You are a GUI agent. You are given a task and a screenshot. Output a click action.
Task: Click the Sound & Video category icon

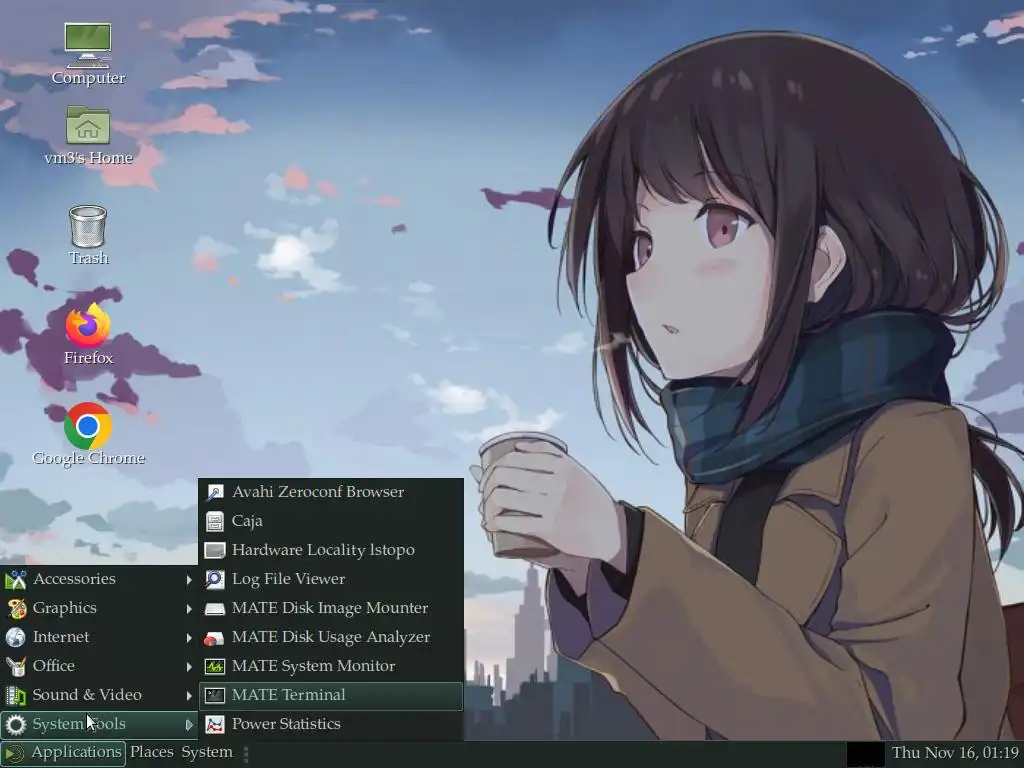coord(16,695)
